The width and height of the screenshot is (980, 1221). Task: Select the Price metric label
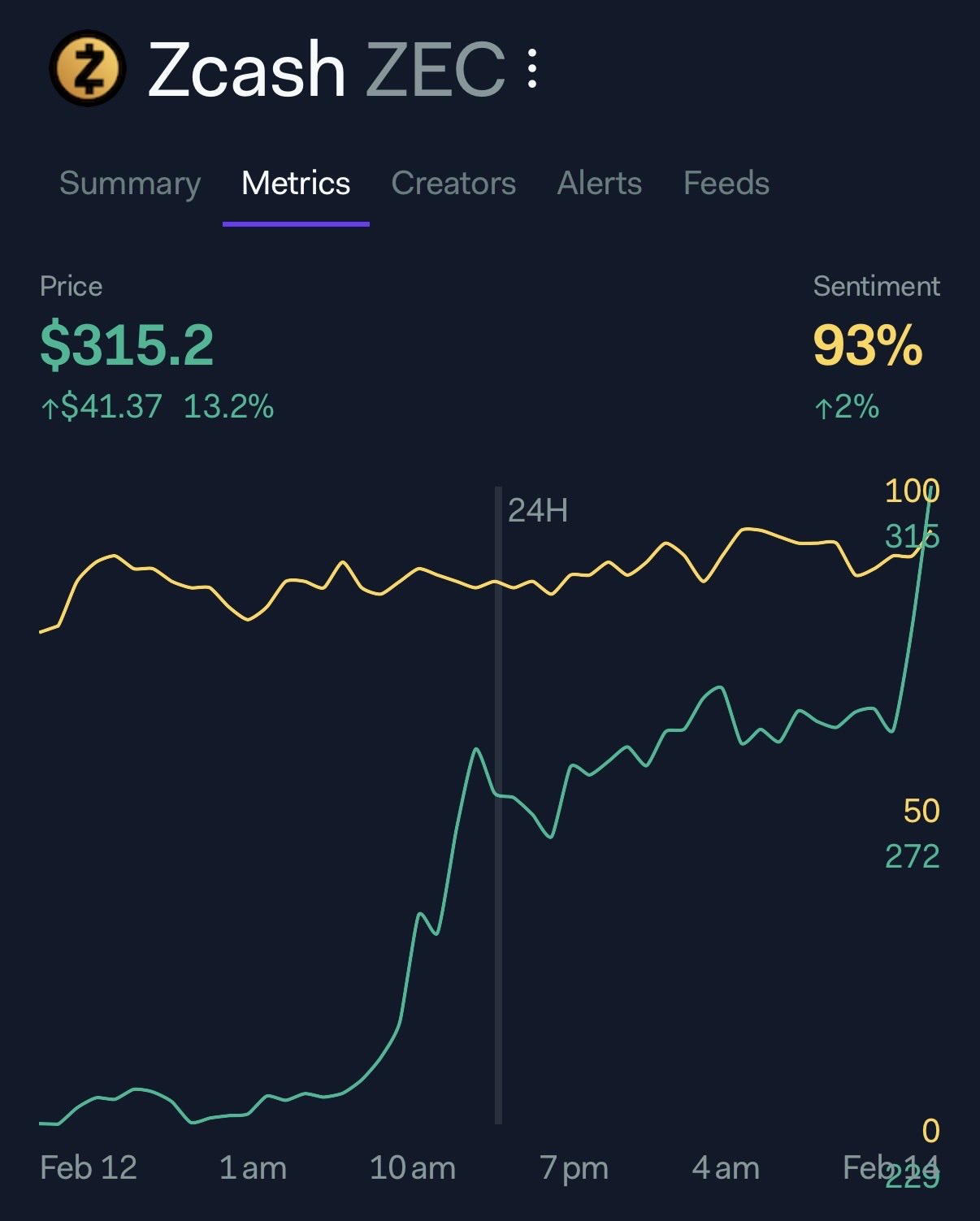point(72,286)
